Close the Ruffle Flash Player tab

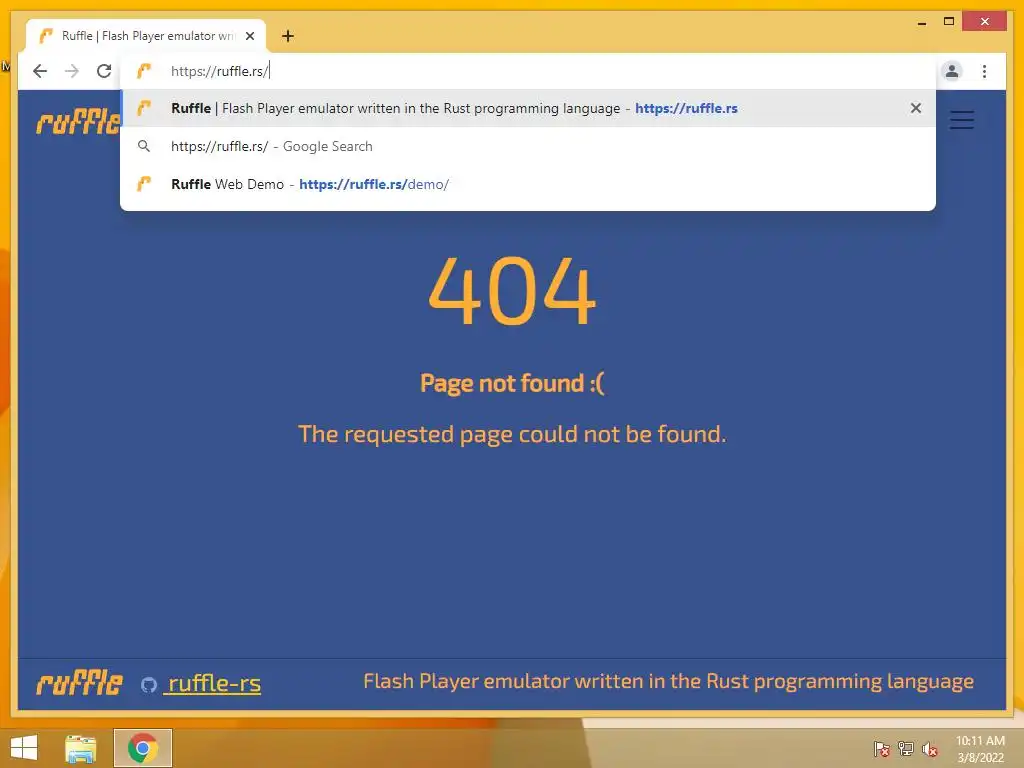pyautogui.click(x=249, y=36)
